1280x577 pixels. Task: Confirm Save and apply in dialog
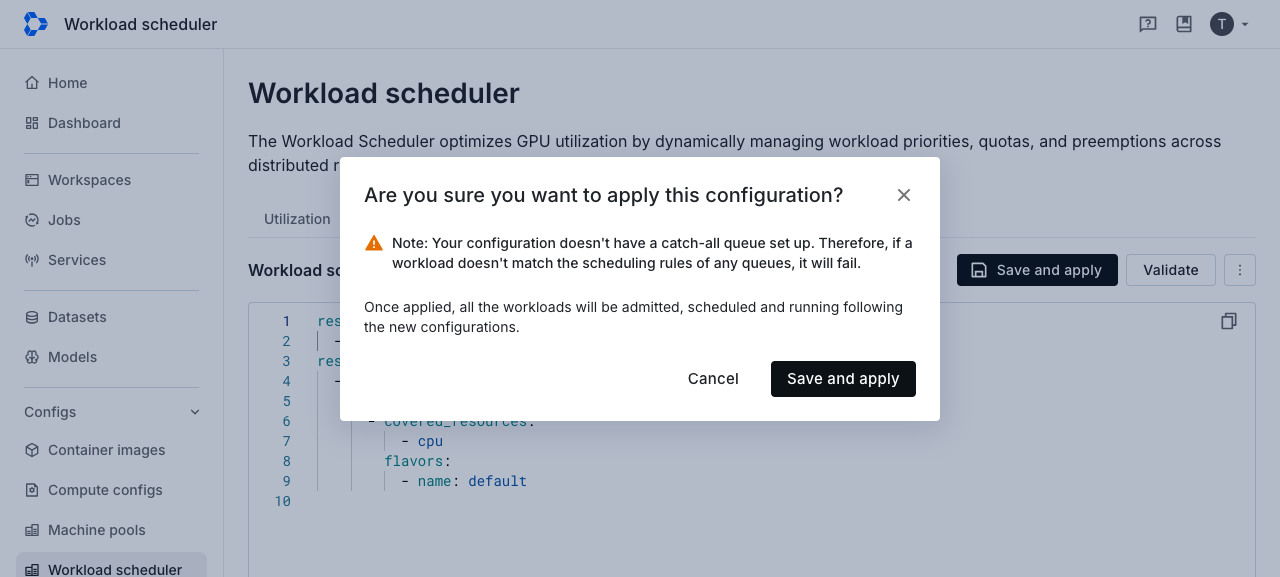[x=843, y=379]
